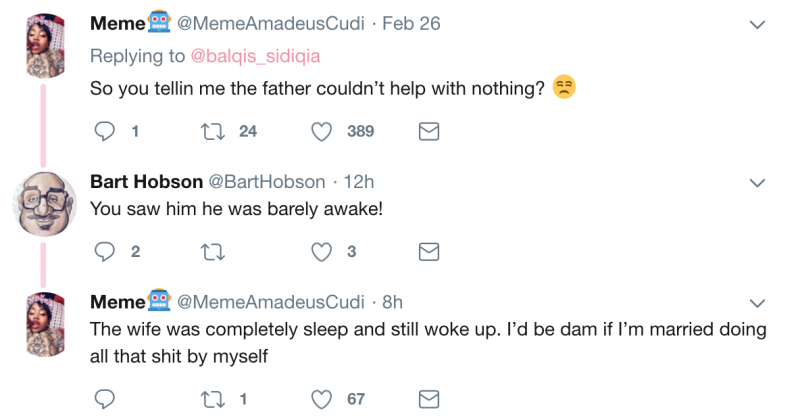The width and height of the screenshot is (800, 418).
Task: View Bart Hobson's avatar picture
Action: [x=45, y=203]
